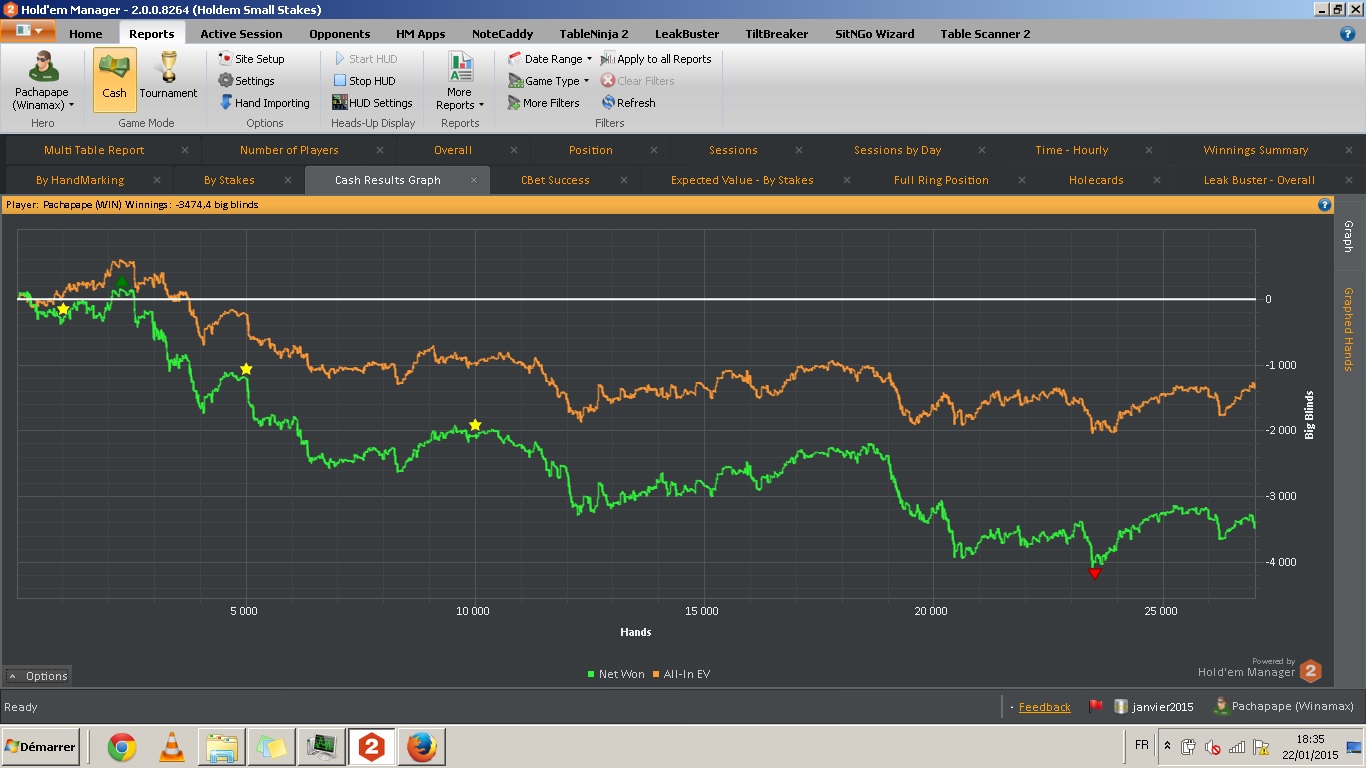Open HUD Settings

(x=373, y=103)
